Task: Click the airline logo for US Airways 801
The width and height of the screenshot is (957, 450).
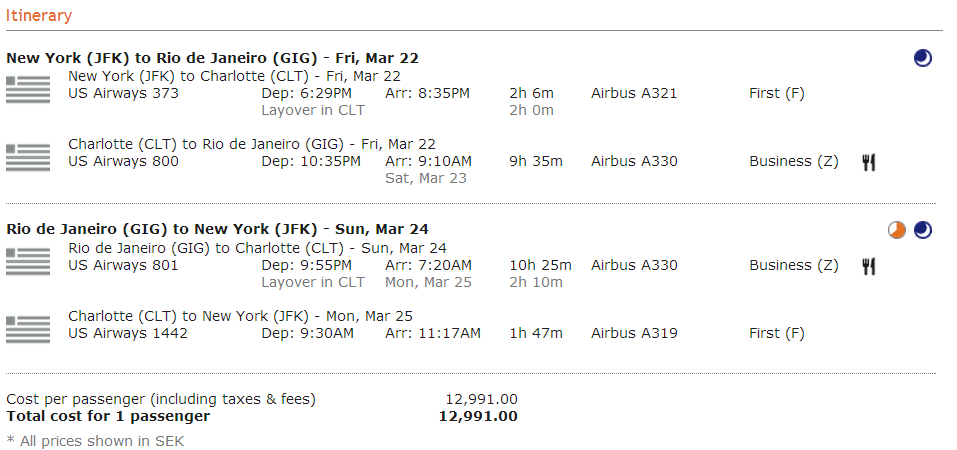Action: [x=28, y=261]
